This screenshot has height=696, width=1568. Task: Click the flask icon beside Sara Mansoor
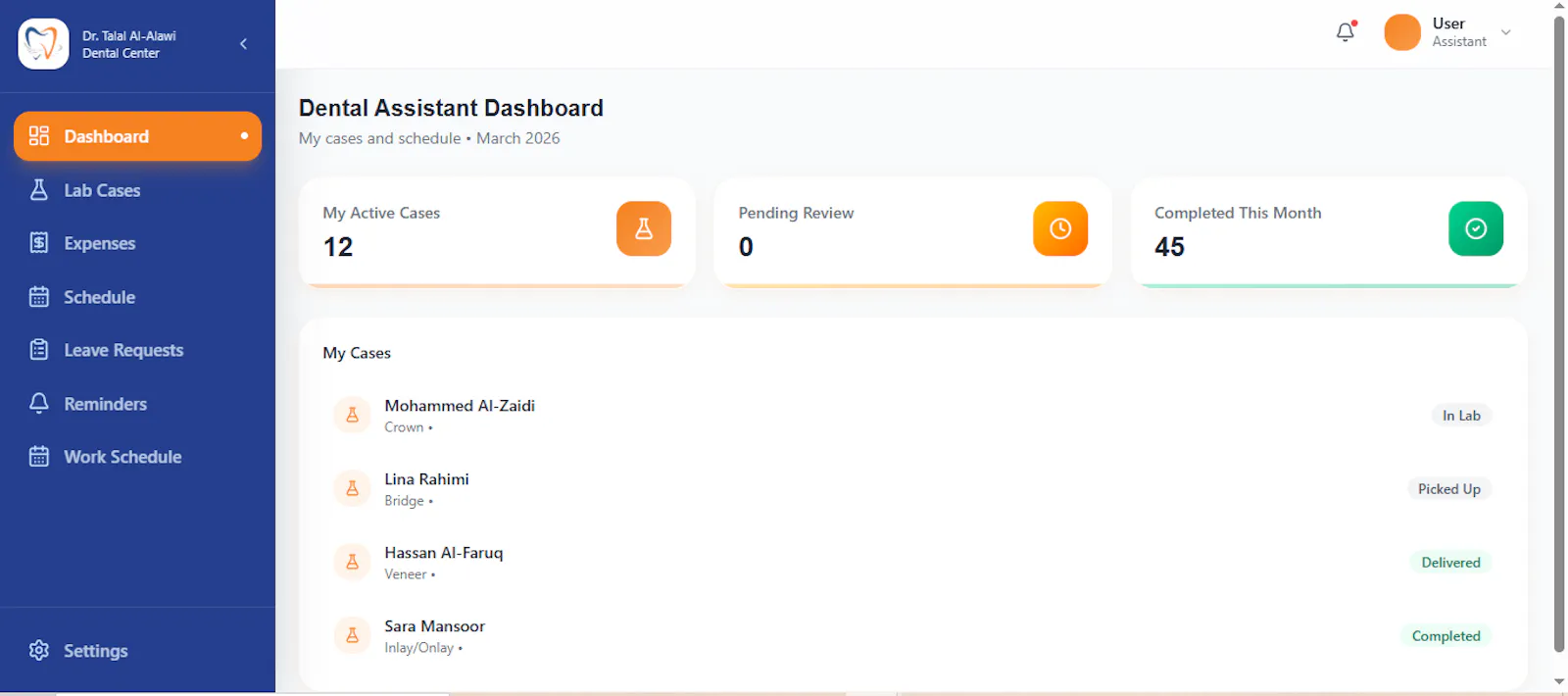coord(352,635)
